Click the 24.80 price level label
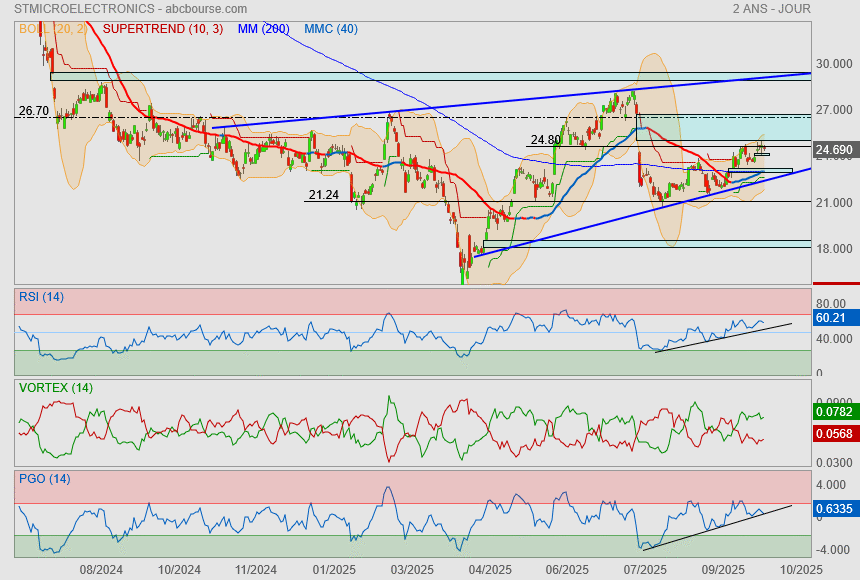 coord(545,140)
